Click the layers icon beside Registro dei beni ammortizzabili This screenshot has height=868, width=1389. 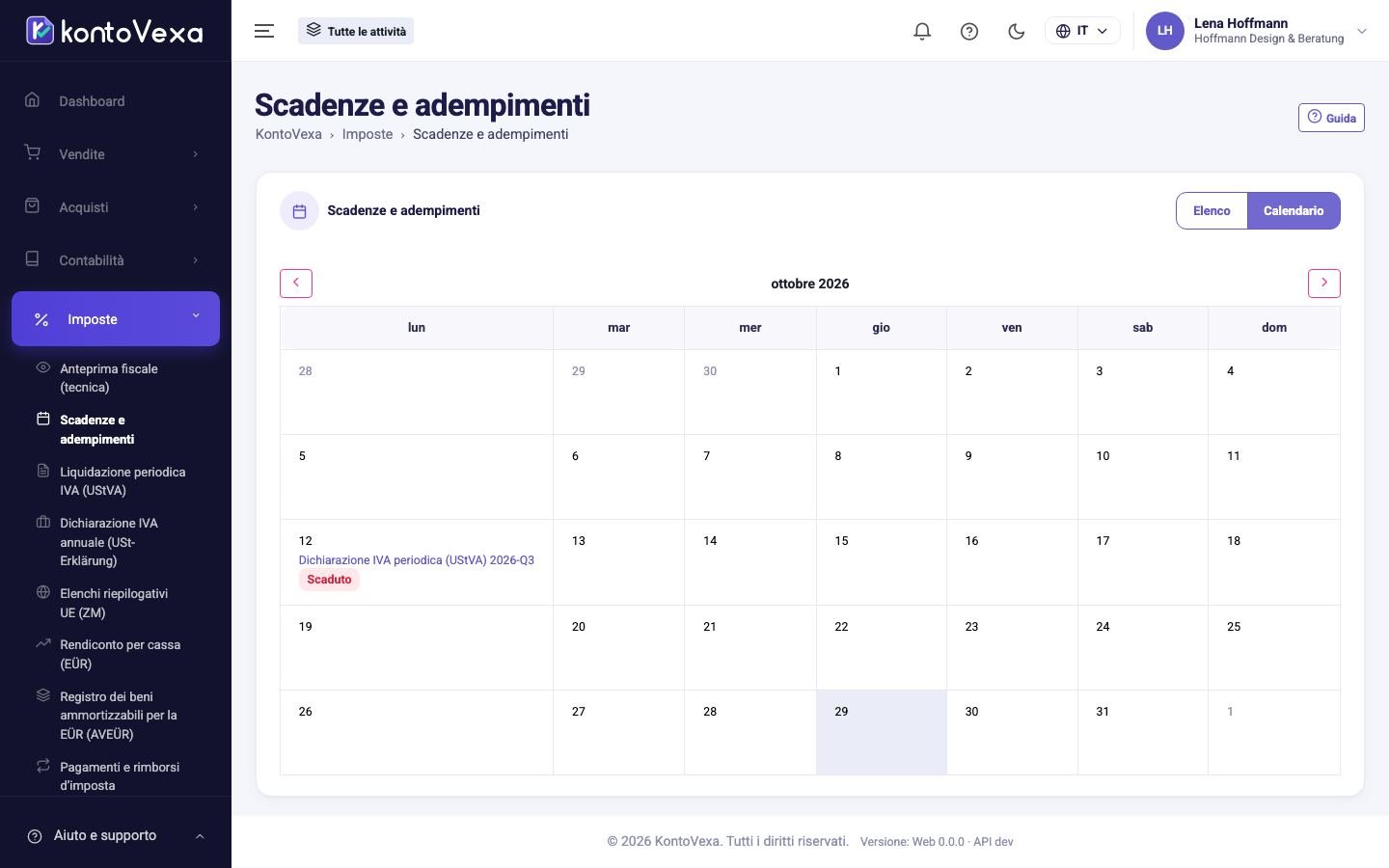(x=42, y=695)
